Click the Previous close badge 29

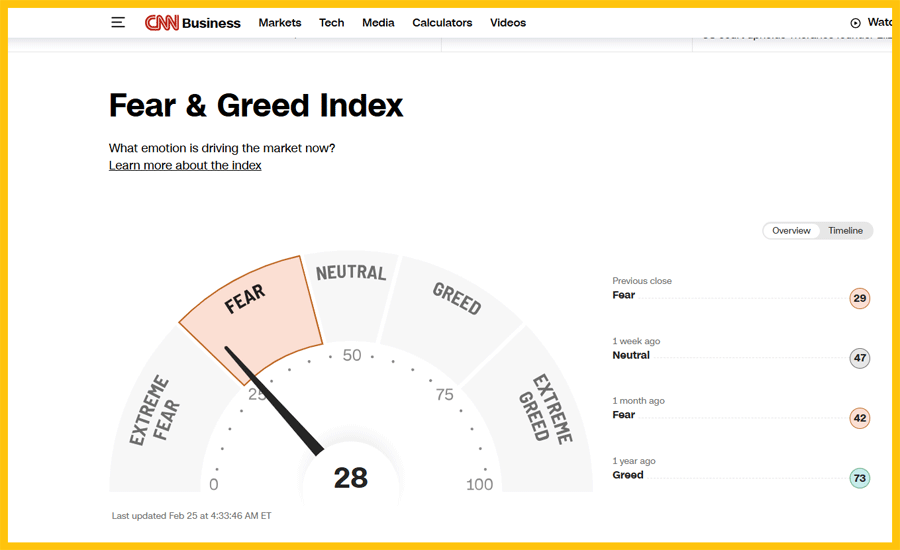coord(859,298)
